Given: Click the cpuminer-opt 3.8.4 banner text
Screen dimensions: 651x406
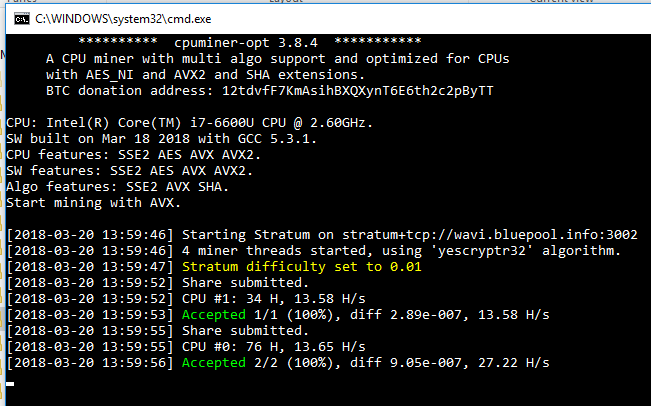Looking at the screenshot, I should point(246,42).
